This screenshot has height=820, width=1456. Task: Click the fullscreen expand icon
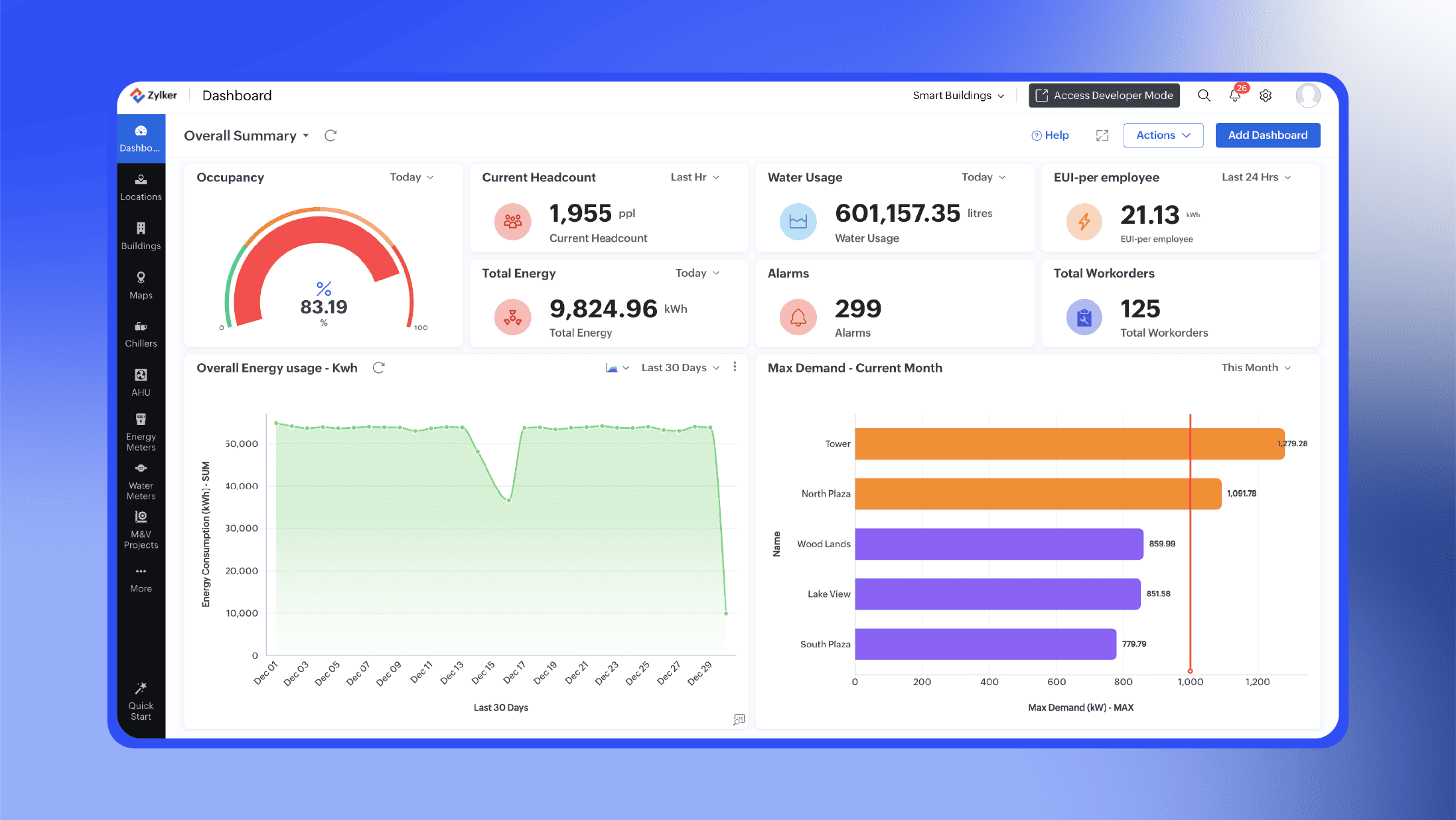[x=1102, y=135]
